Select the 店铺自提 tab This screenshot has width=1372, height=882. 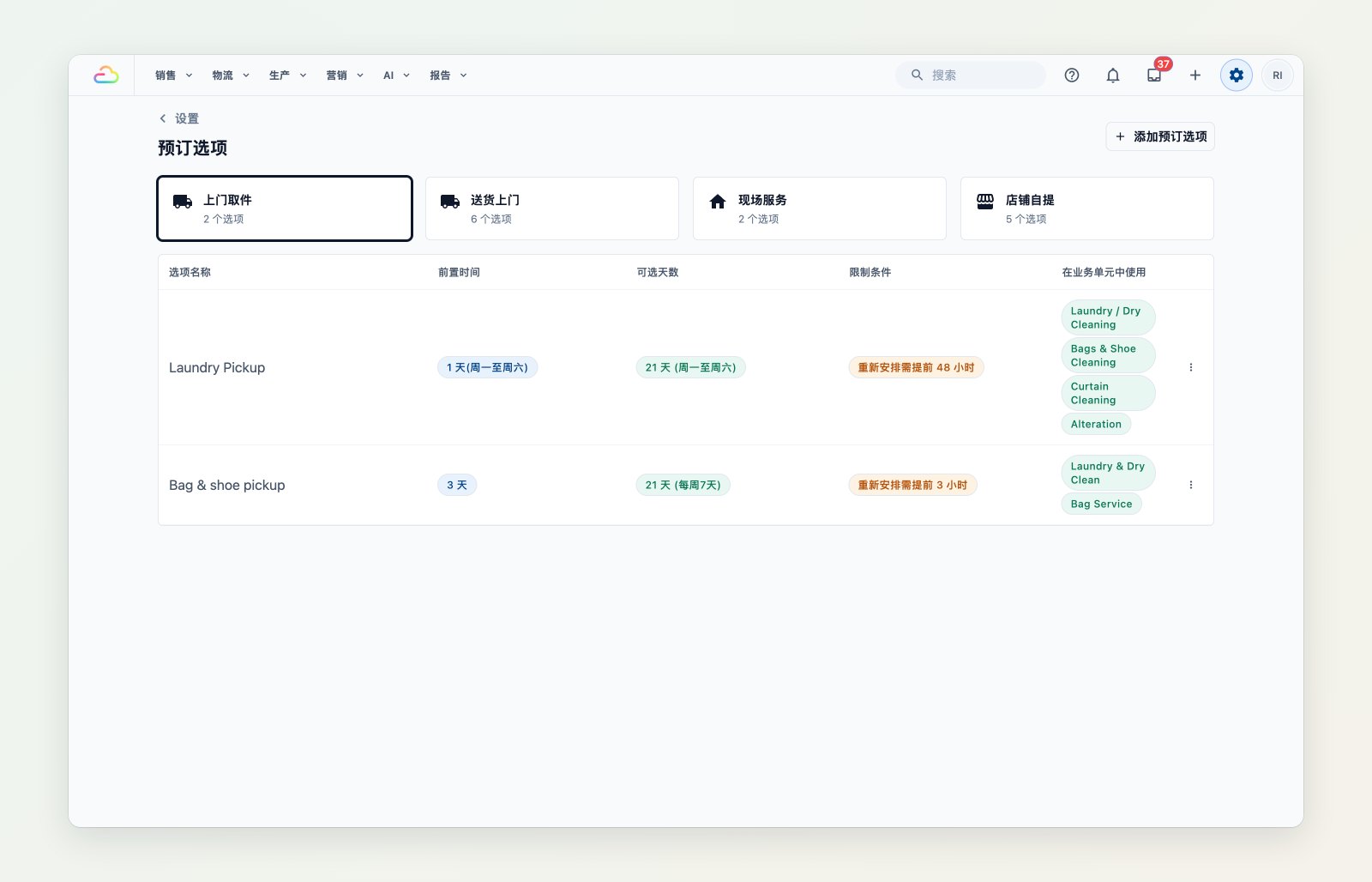[1087, 208]
